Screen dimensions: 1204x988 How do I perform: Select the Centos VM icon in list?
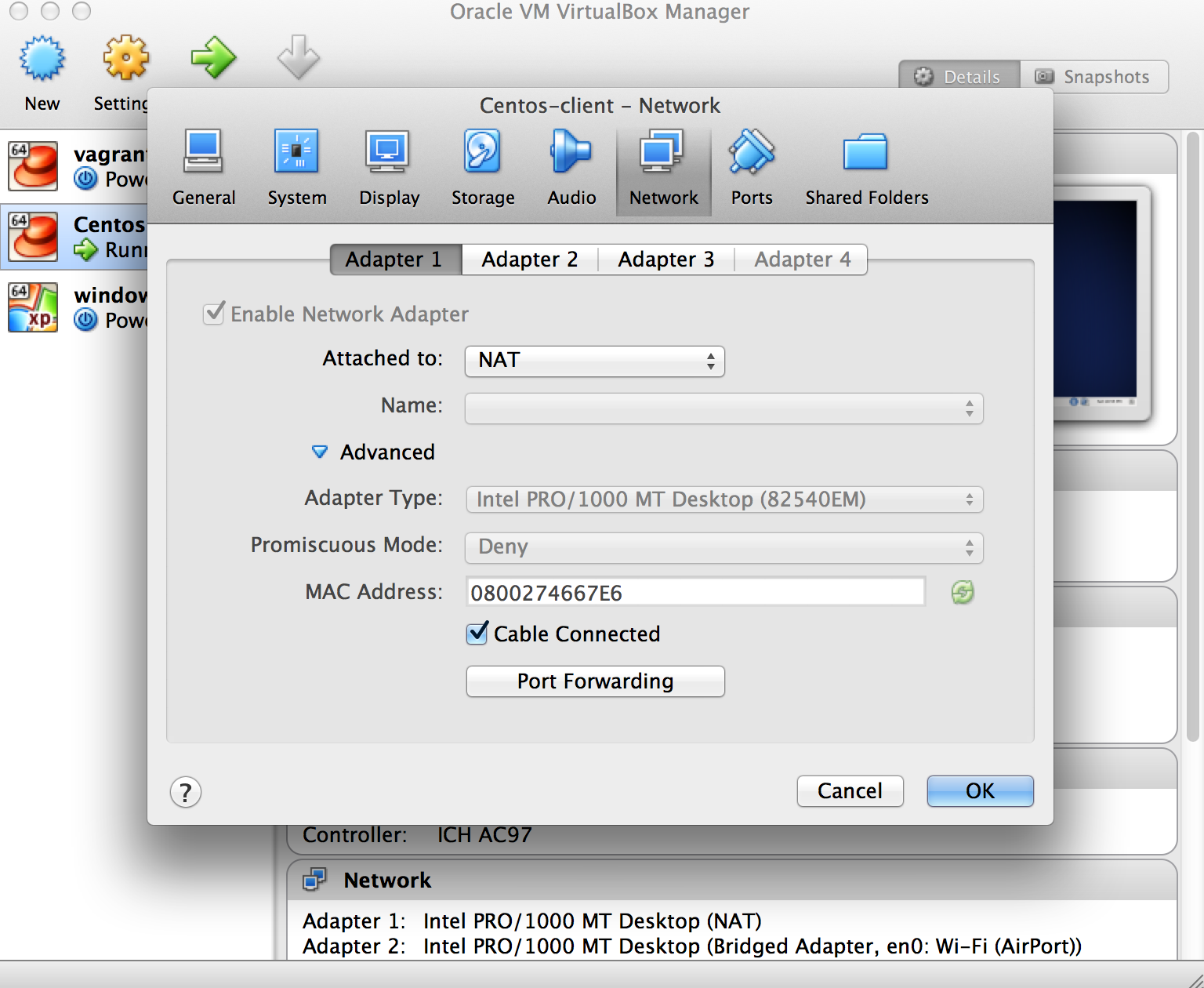point(33,236)
